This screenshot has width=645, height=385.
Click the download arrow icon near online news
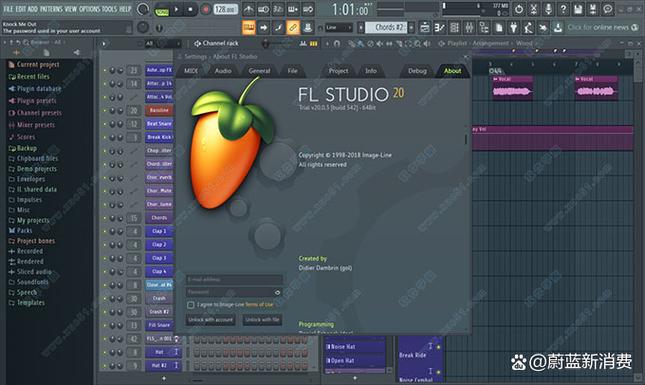tap(558, 28)
